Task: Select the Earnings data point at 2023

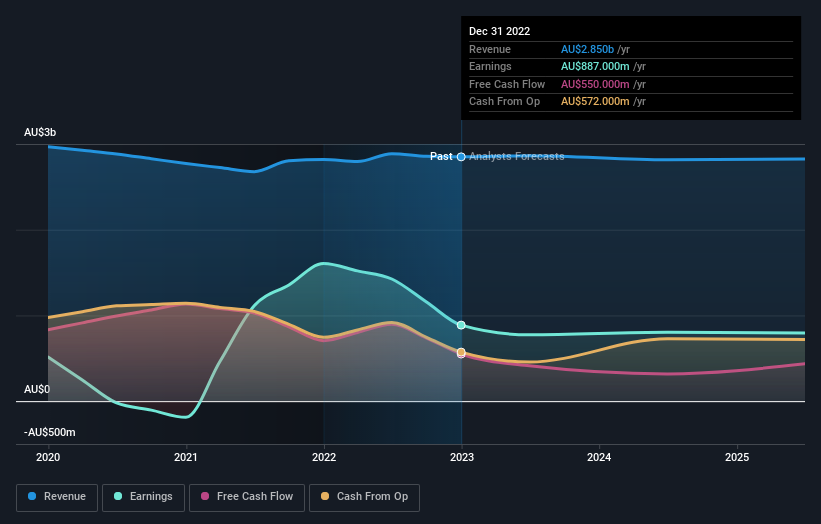Action: pyautogui.click(x=461, y=325)
